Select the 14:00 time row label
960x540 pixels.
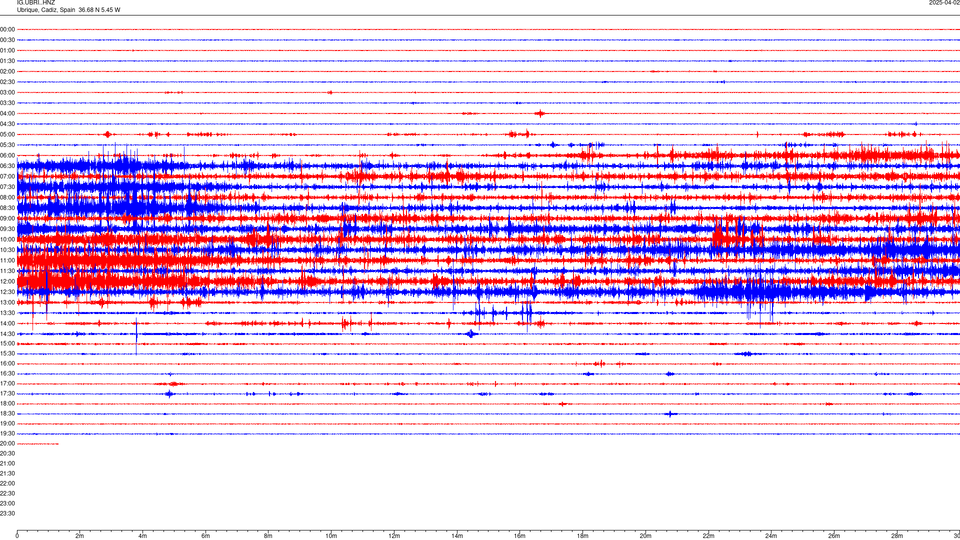click(7, 323)
